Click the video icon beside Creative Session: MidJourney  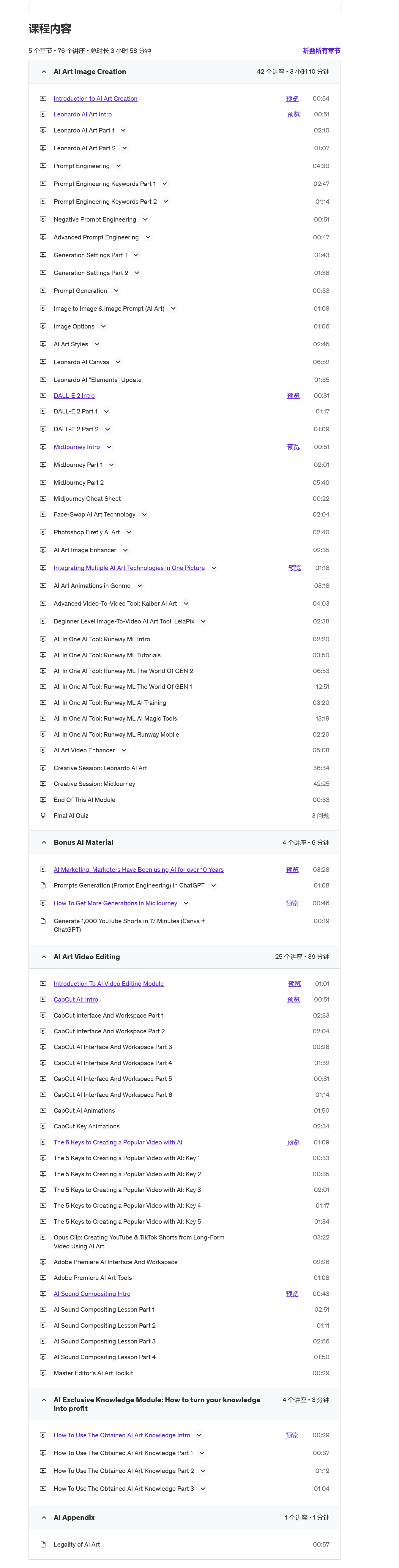[43, 784]
